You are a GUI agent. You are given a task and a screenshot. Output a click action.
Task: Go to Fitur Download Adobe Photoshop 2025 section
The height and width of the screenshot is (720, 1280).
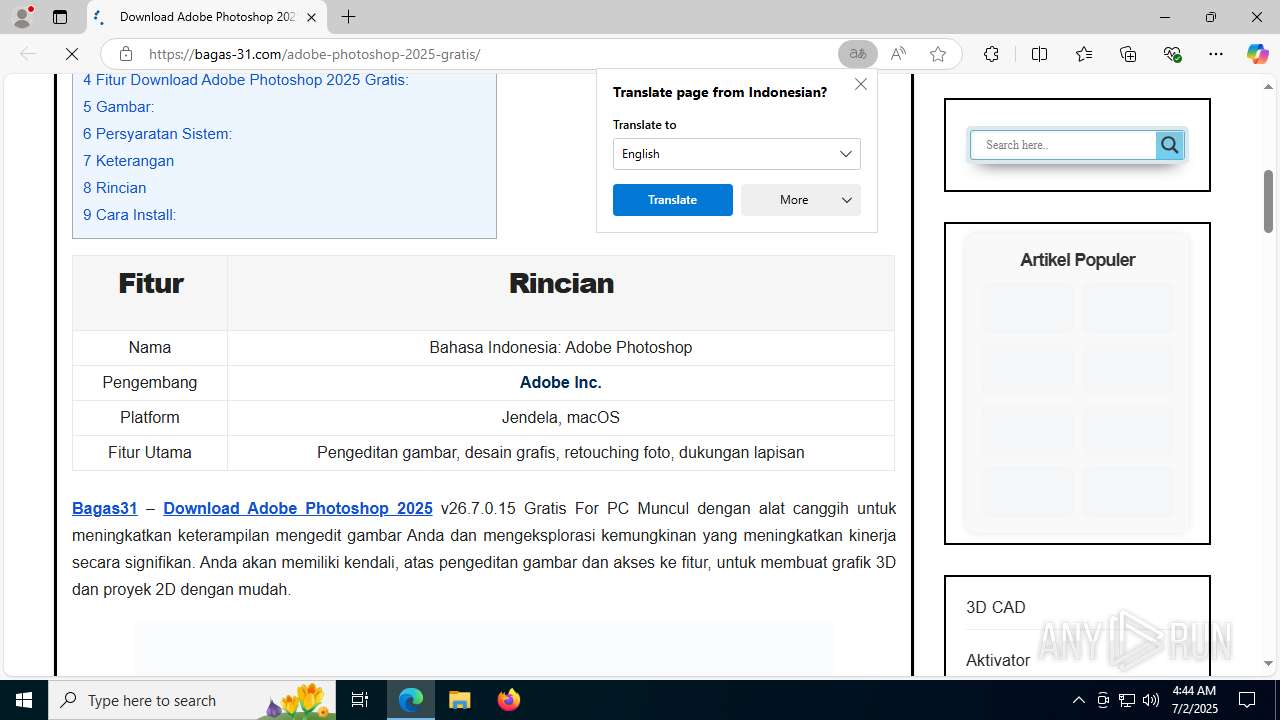(x=246, y=80)
